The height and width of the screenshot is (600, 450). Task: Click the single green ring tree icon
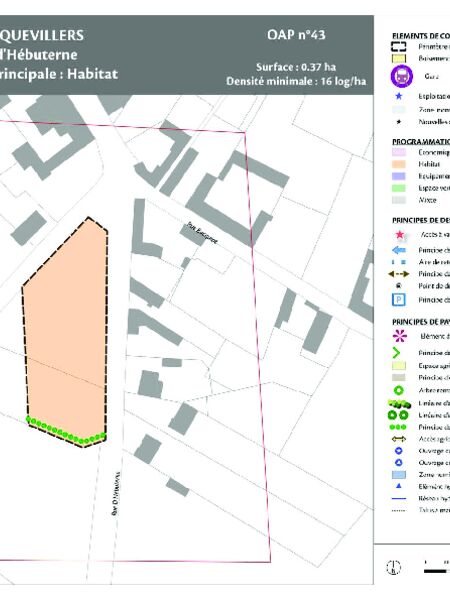398,390
